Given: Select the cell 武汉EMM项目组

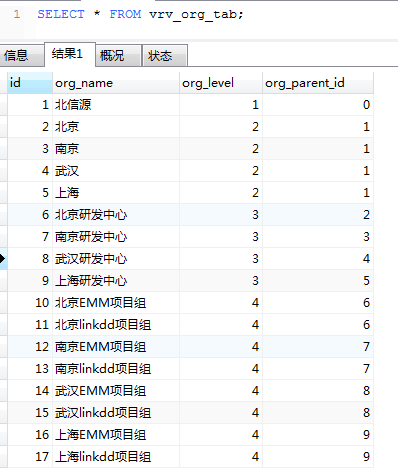Looking at the screenshot, I should click(x=116, y=391).
